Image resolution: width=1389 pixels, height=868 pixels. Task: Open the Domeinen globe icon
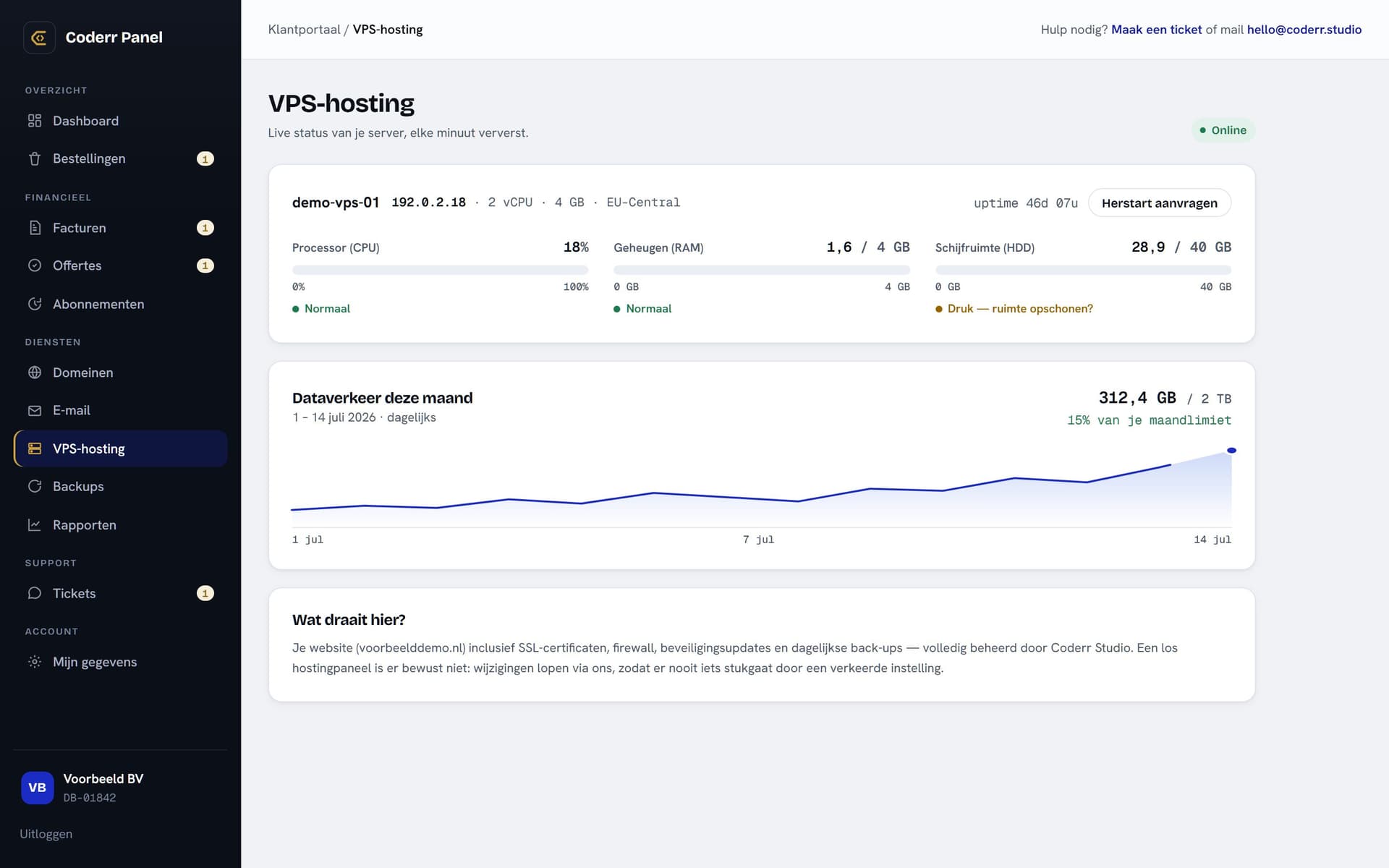point(35,373)
